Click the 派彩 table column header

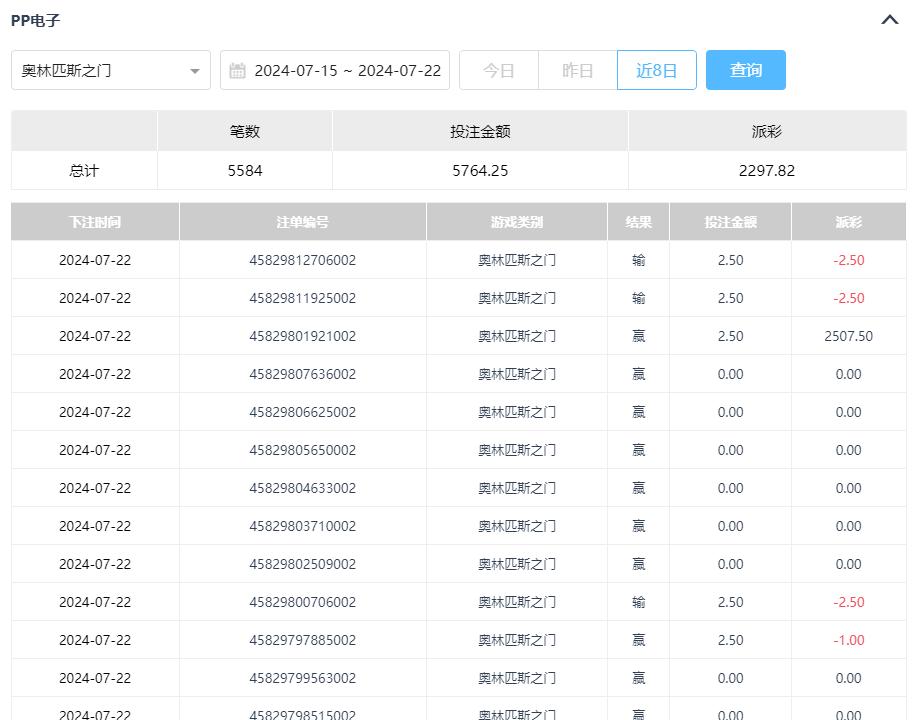[848, 222]
